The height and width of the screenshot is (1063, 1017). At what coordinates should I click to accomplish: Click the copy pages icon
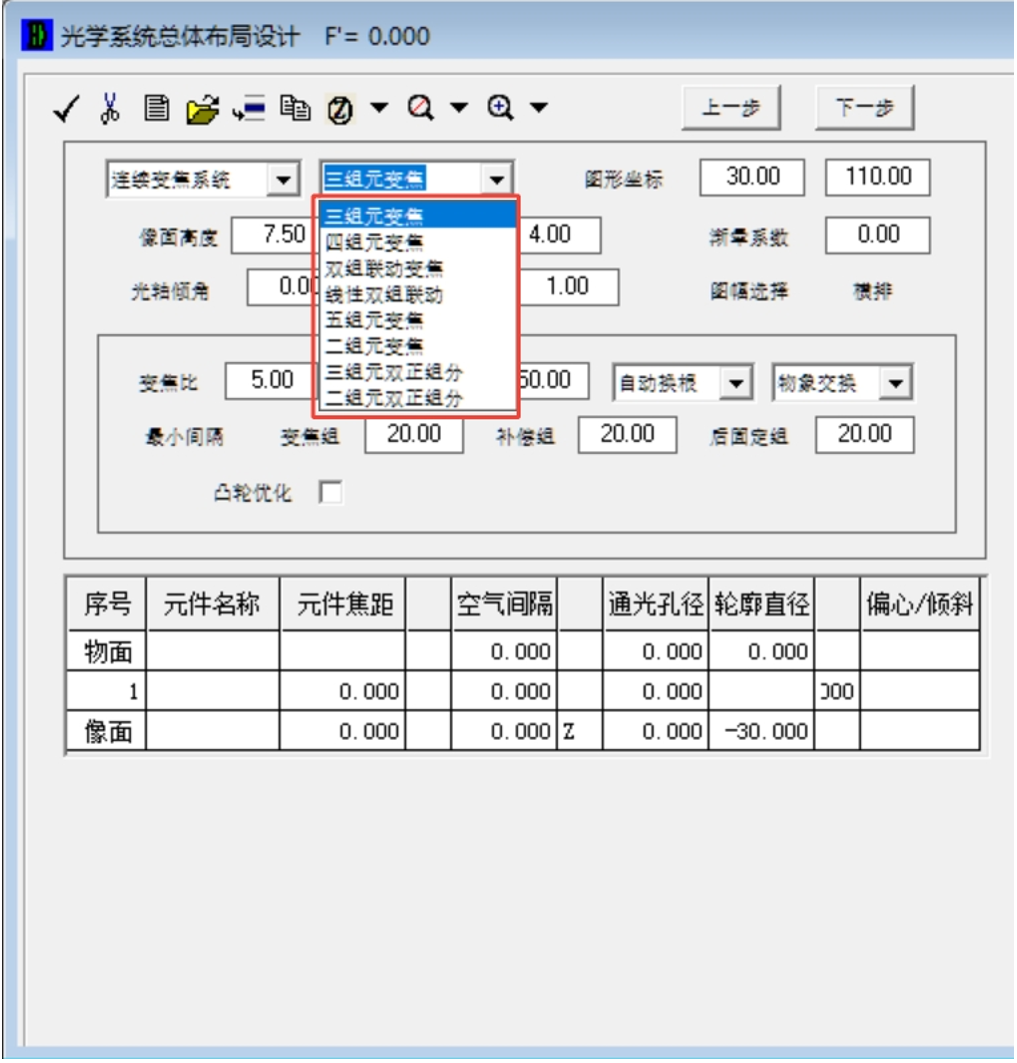(x=294, y=108)
